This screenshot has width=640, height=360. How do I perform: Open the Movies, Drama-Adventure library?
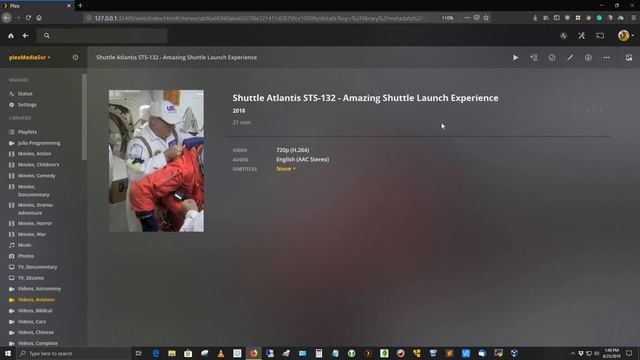point(35,209)
